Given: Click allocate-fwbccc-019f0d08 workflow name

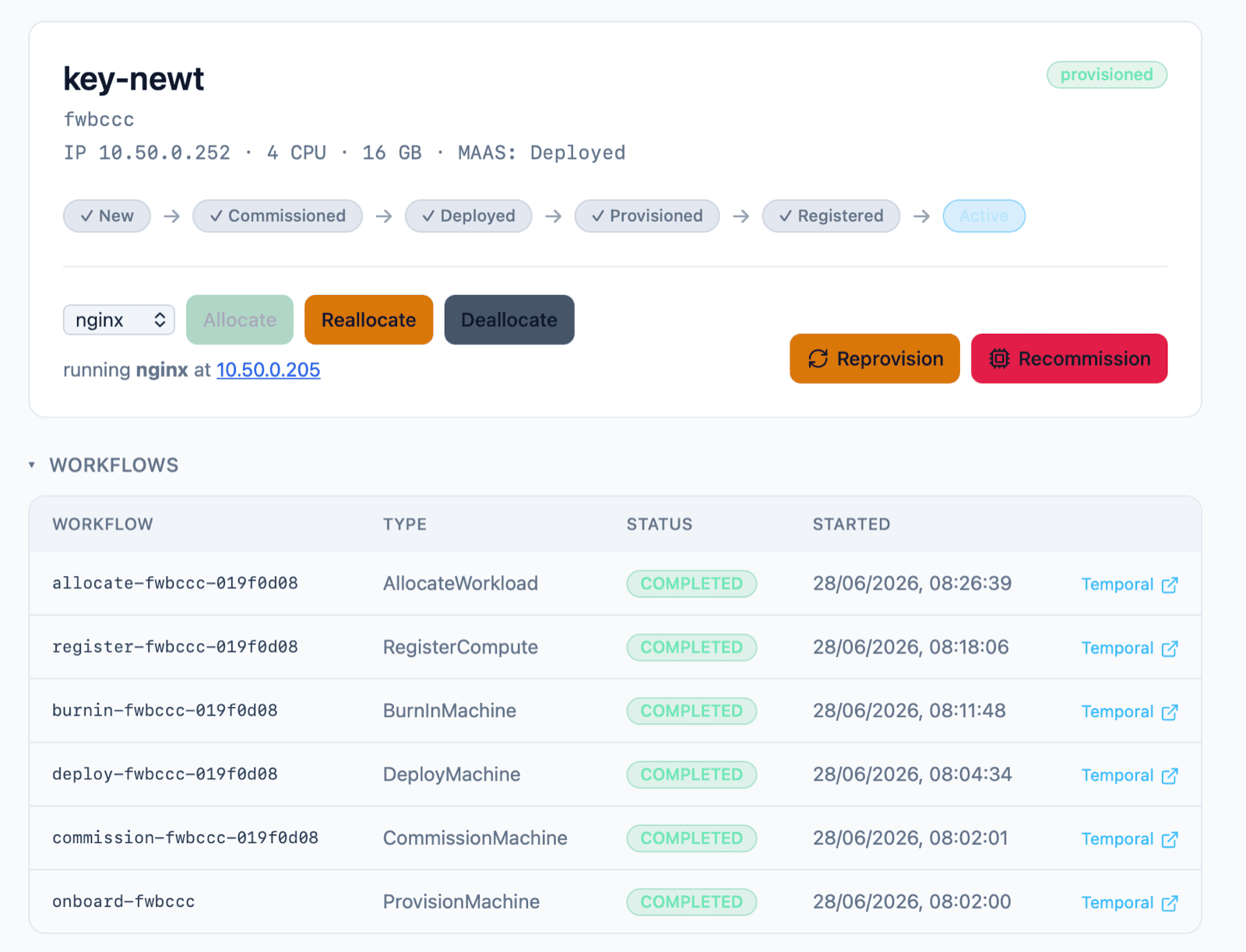Looking at the screenshot, I should pyautogui.click(x=175, y=583).
